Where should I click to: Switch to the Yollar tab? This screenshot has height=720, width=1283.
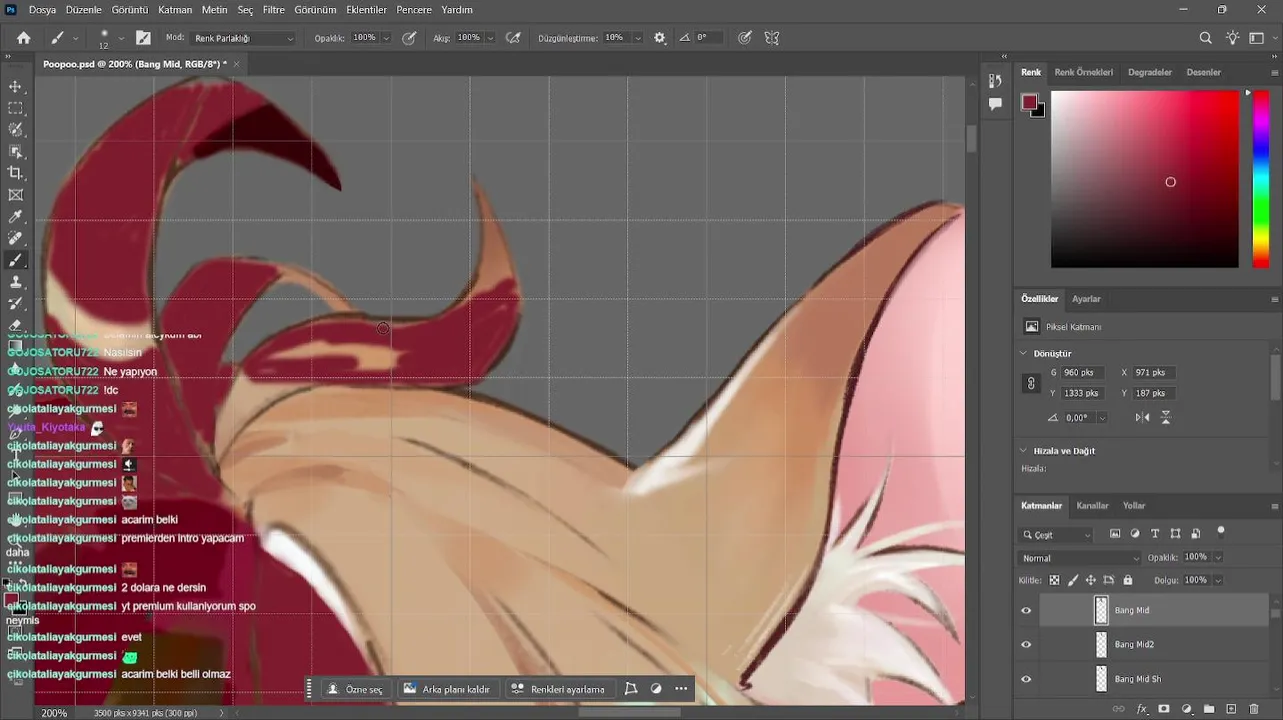pos(1134,506)
